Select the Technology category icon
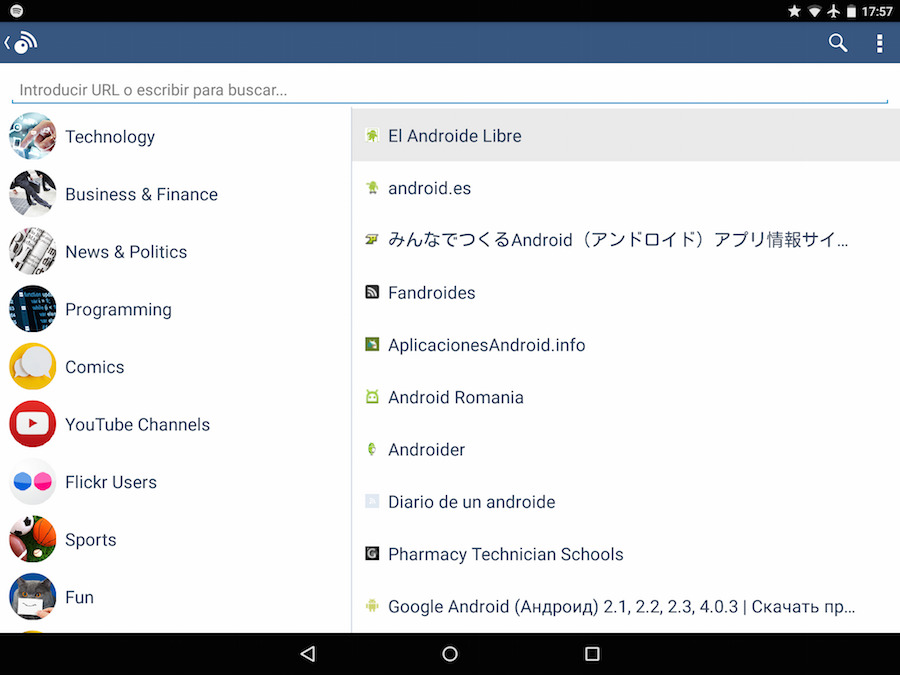Image resolution: width=900 pixels, height=675 pixels. coord(33,137)
